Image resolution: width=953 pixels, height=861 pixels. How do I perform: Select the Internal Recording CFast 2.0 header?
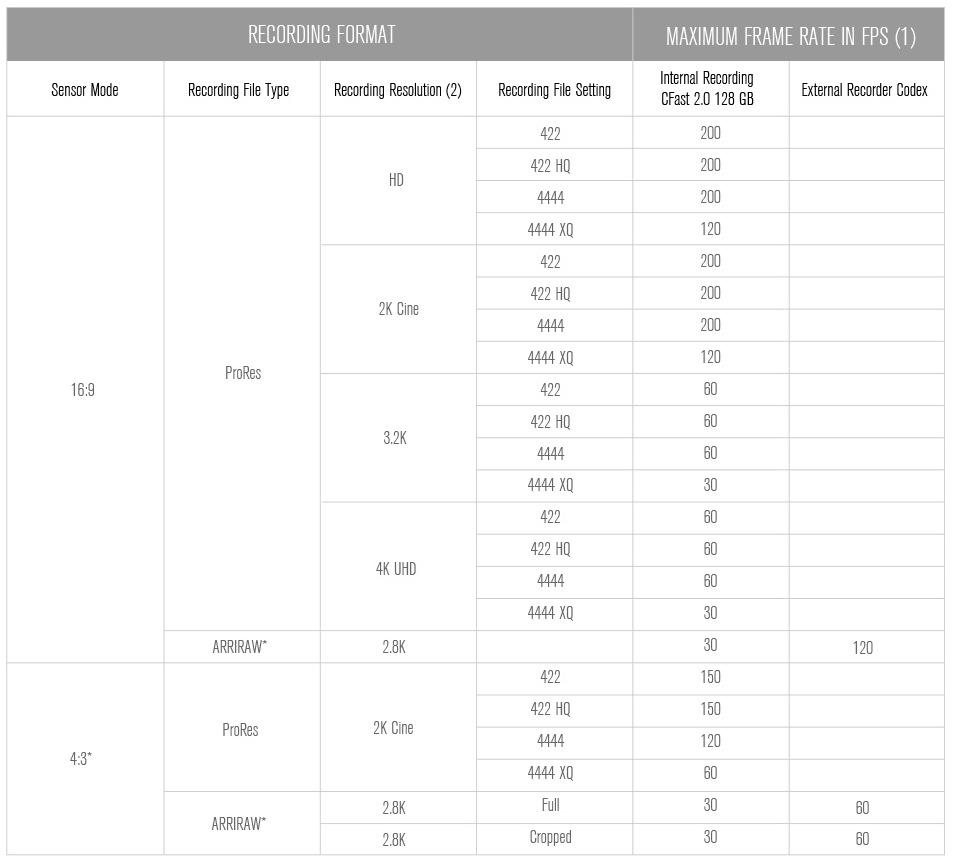[x=710, y=90]
